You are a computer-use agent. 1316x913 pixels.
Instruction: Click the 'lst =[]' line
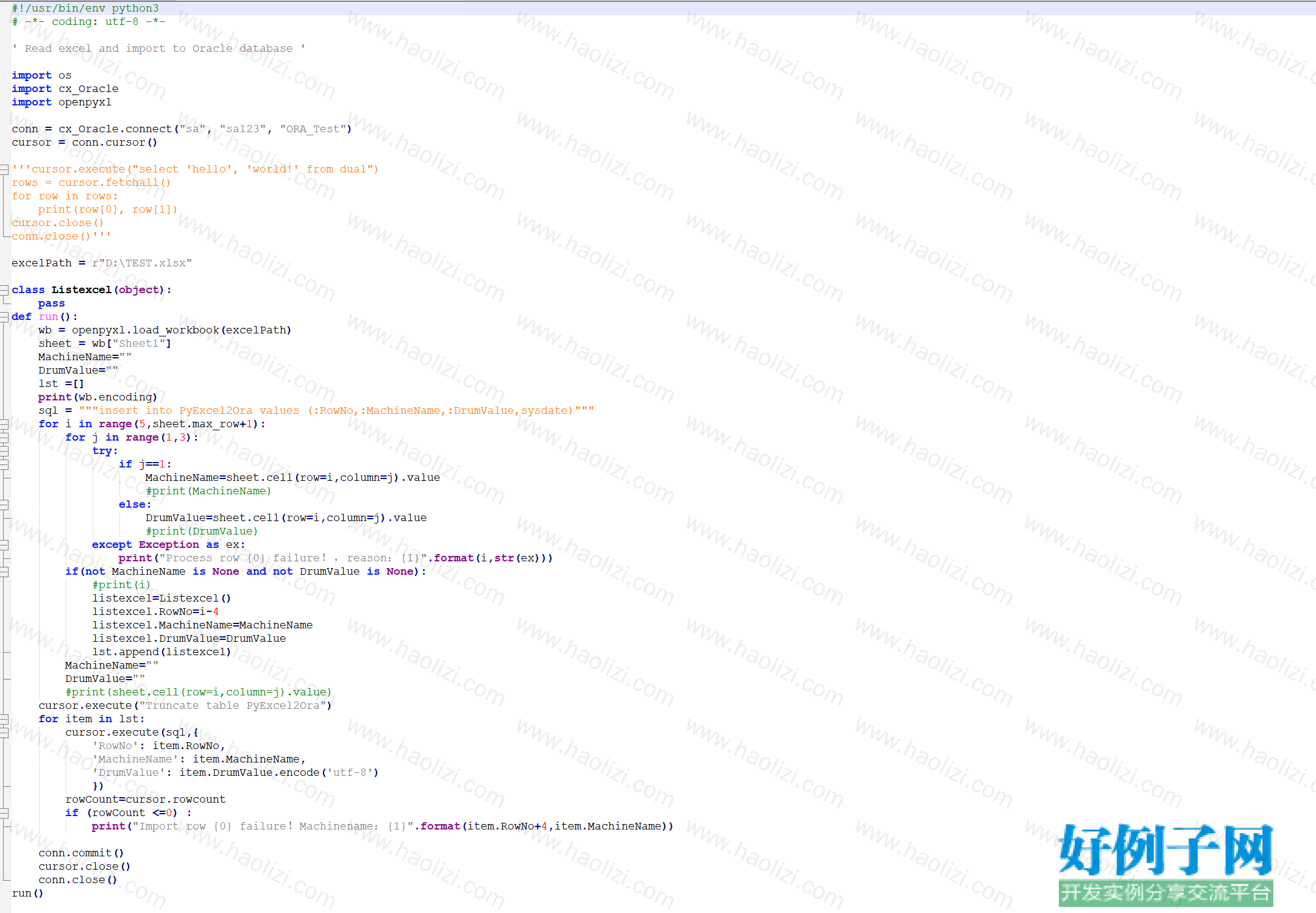click(x=61, y=383)
